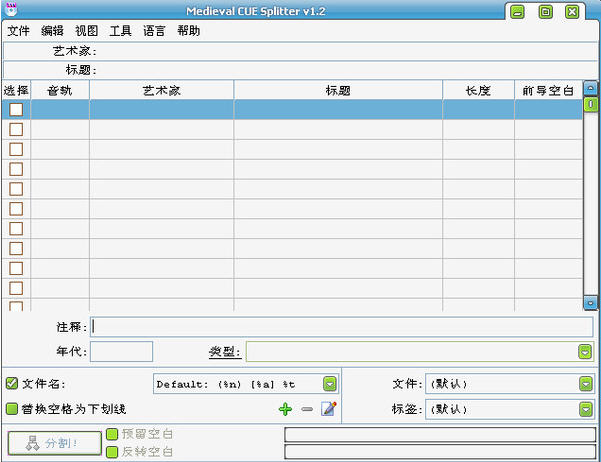The width and height of the screenshot is (601, 462).
Task: Open the 类型 genre dropdown
Action: (585, 352)
